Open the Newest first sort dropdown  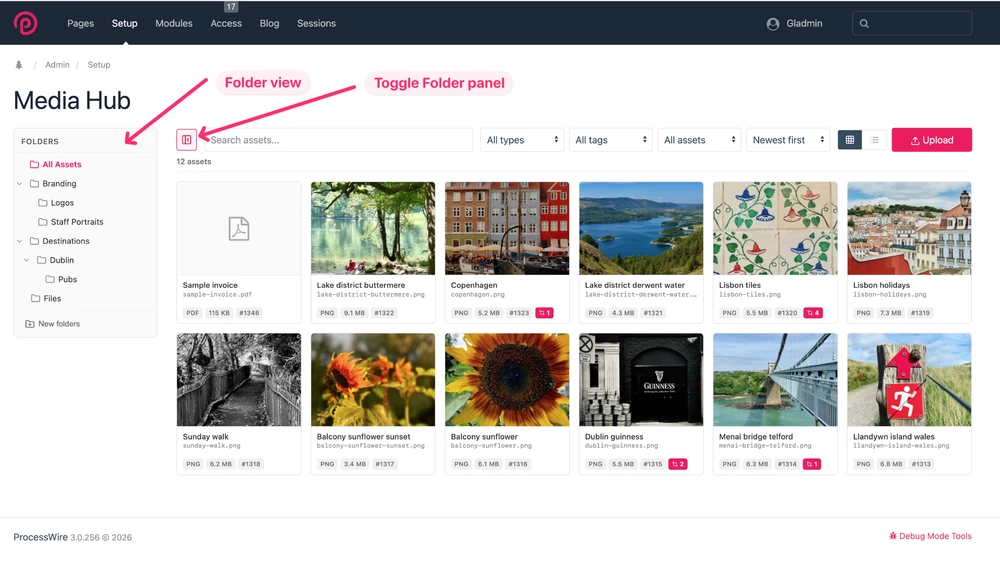788,140
